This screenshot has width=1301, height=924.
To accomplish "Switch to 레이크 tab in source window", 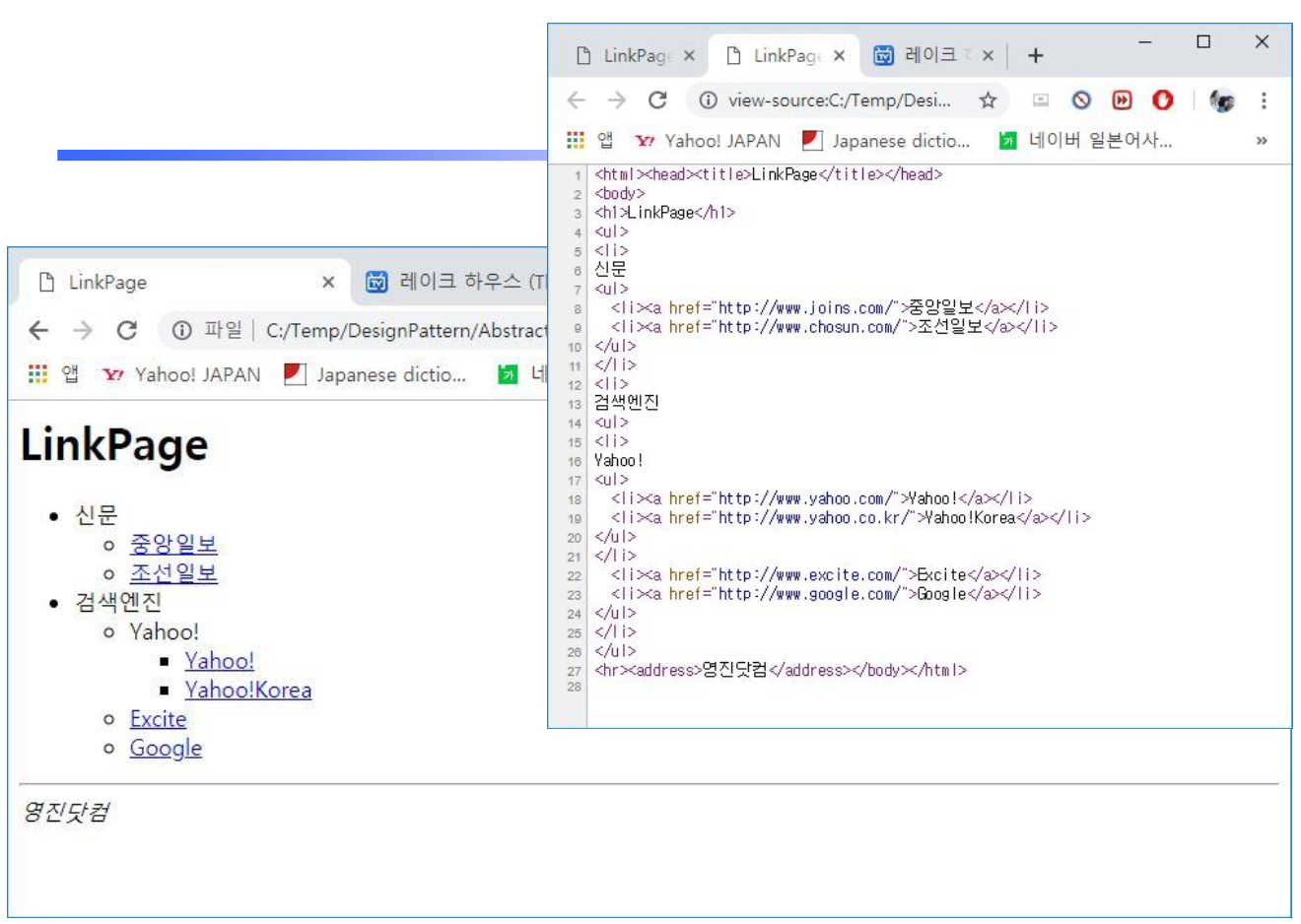I will (x=932, y=56).
